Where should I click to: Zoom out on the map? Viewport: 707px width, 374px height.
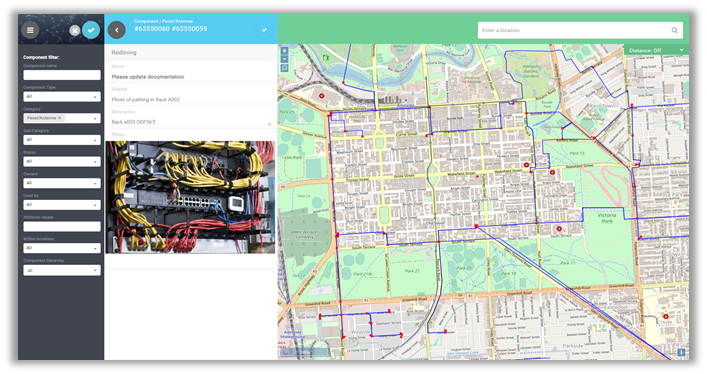285,59
